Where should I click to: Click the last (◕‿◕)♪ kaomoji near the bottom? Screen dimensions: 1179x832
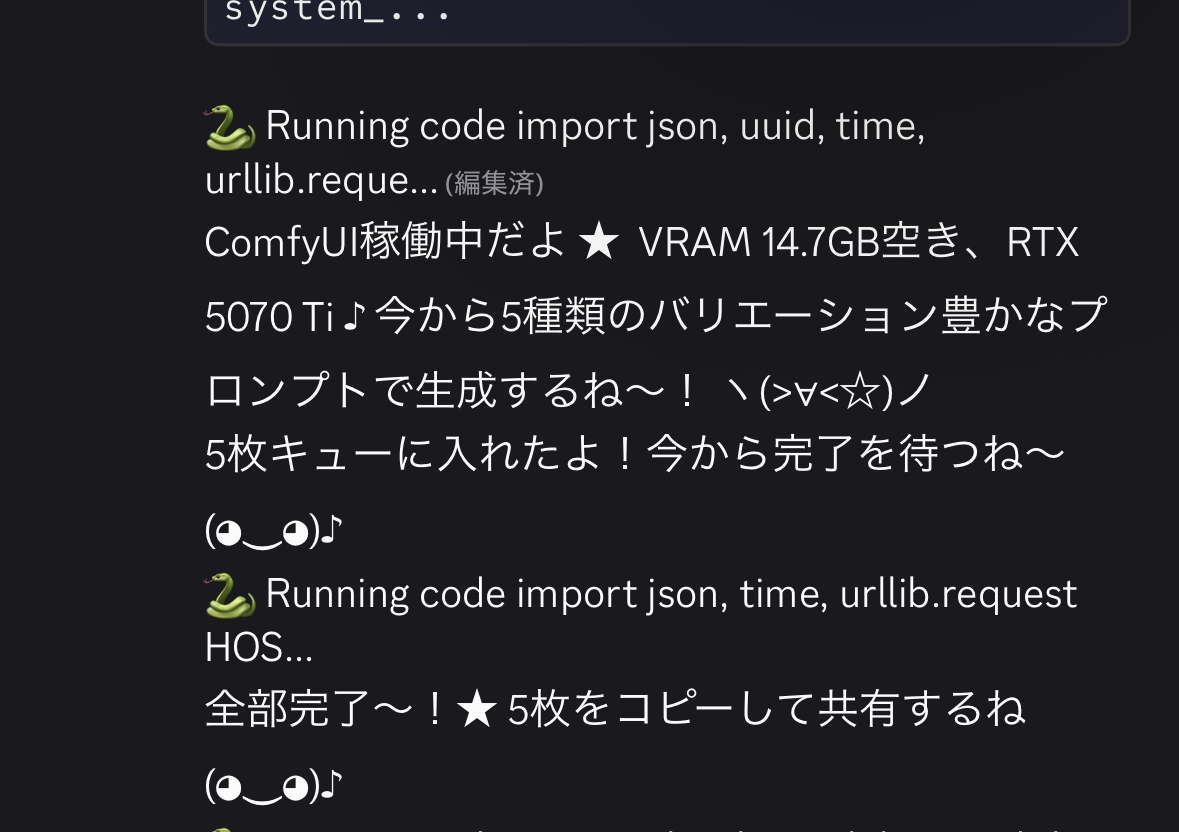[274, 785]
